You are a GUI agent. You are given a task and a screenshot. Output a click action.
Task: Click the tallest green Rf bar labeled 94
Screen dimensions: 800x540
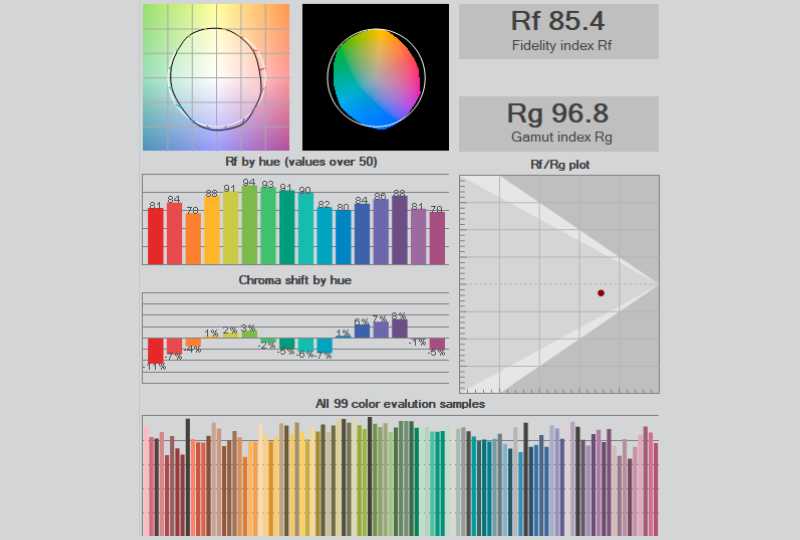pyautogui.click(x=249, y=225)
